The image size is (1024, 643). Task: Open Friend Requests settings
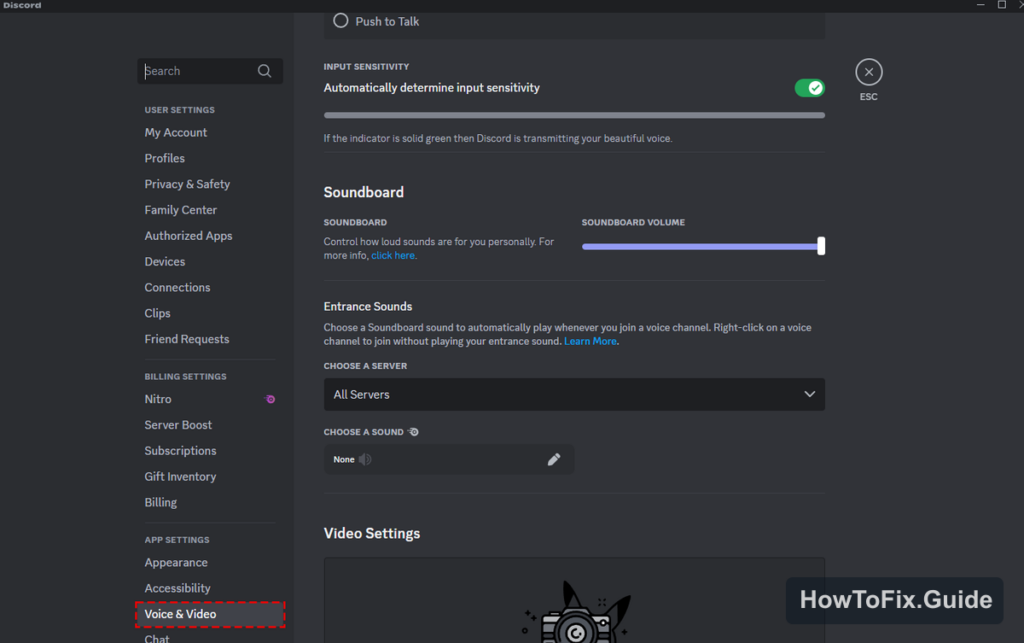[187, 339]
